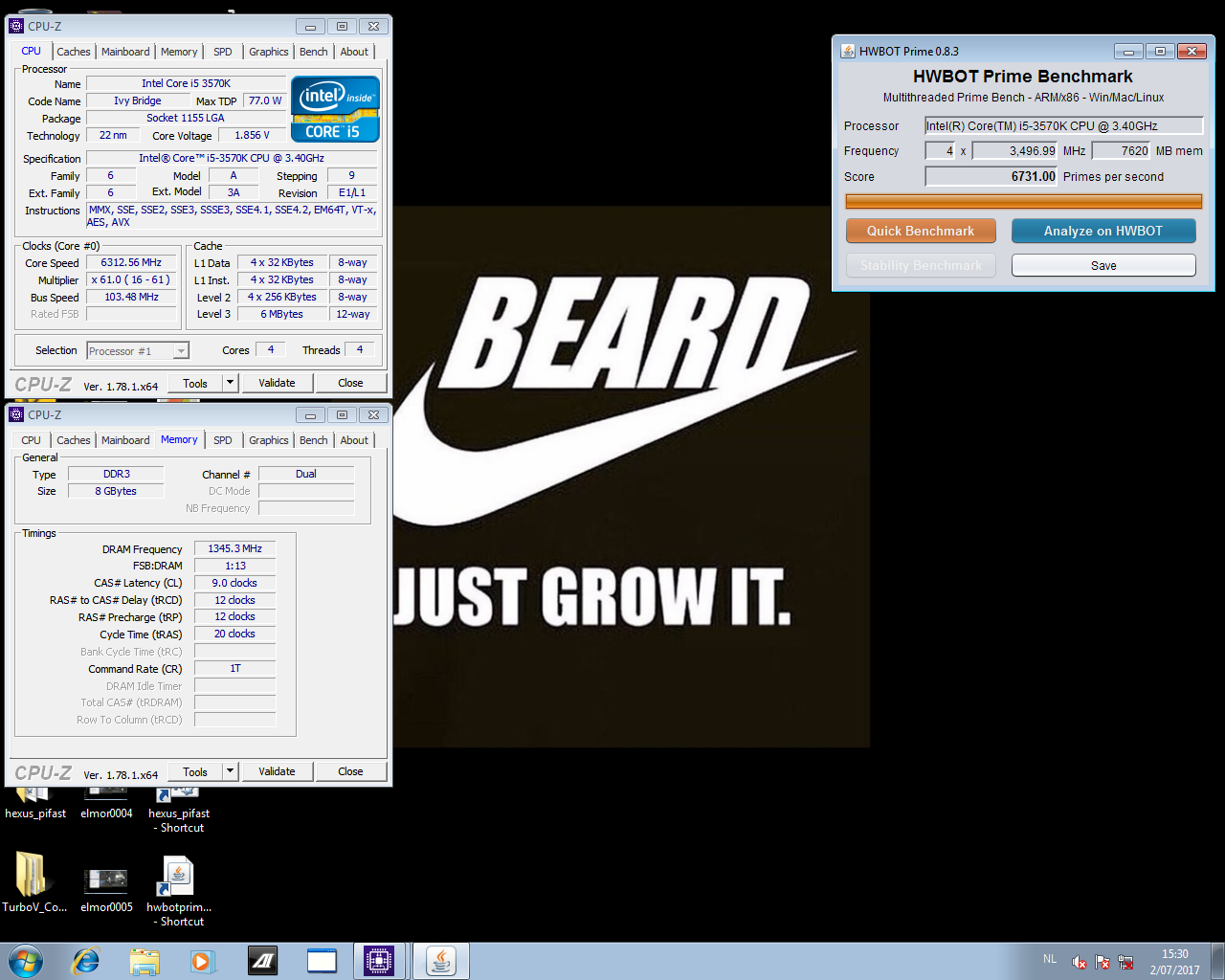
Task: Expand Tools dropdown arrow in upper CPU-Z
Action: click(x=230, y=383)
